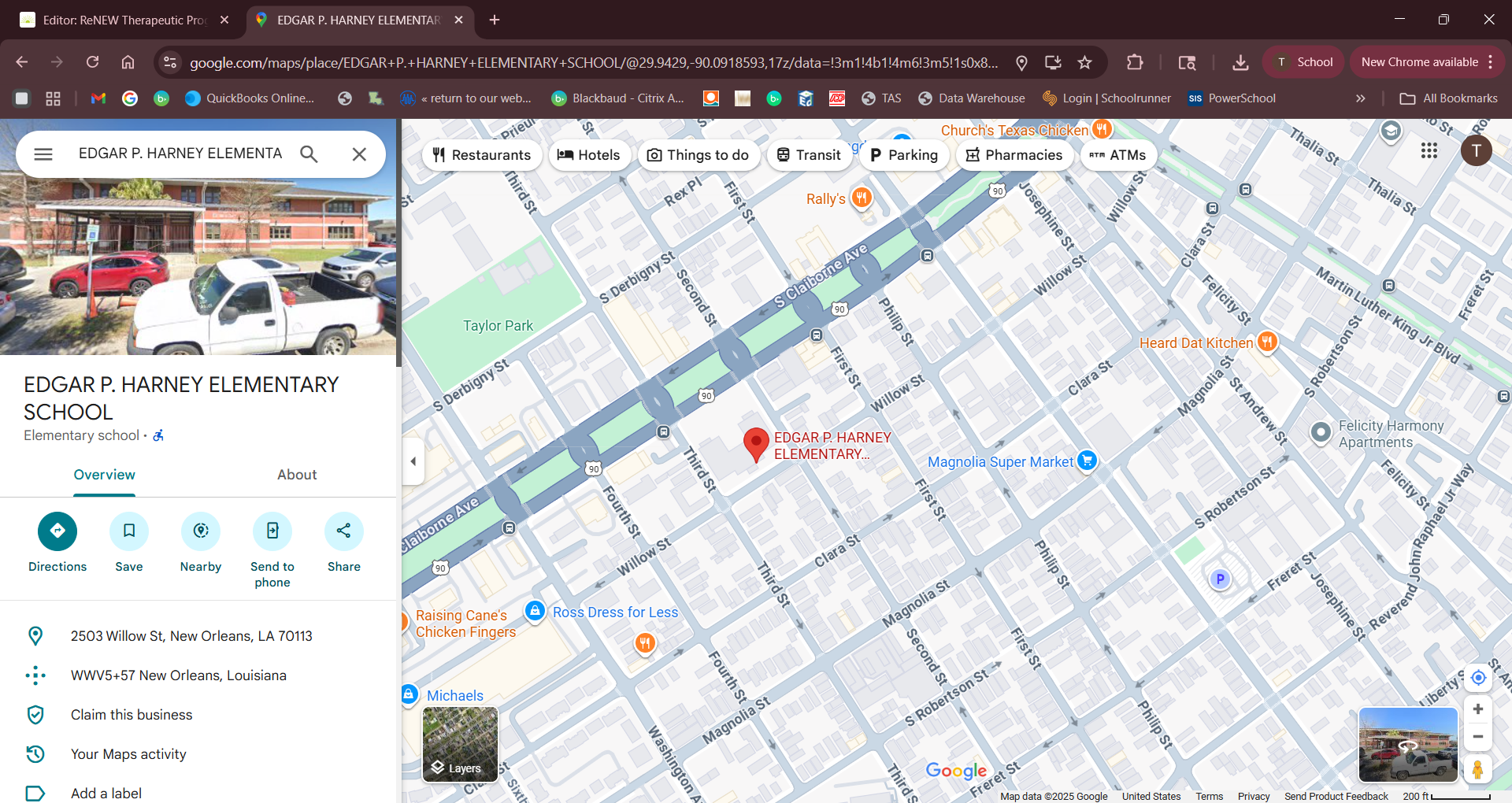Click the parking P marker on map
Screen dimensions: 1512x803
pyautogui.click(x=1220, y=579)
